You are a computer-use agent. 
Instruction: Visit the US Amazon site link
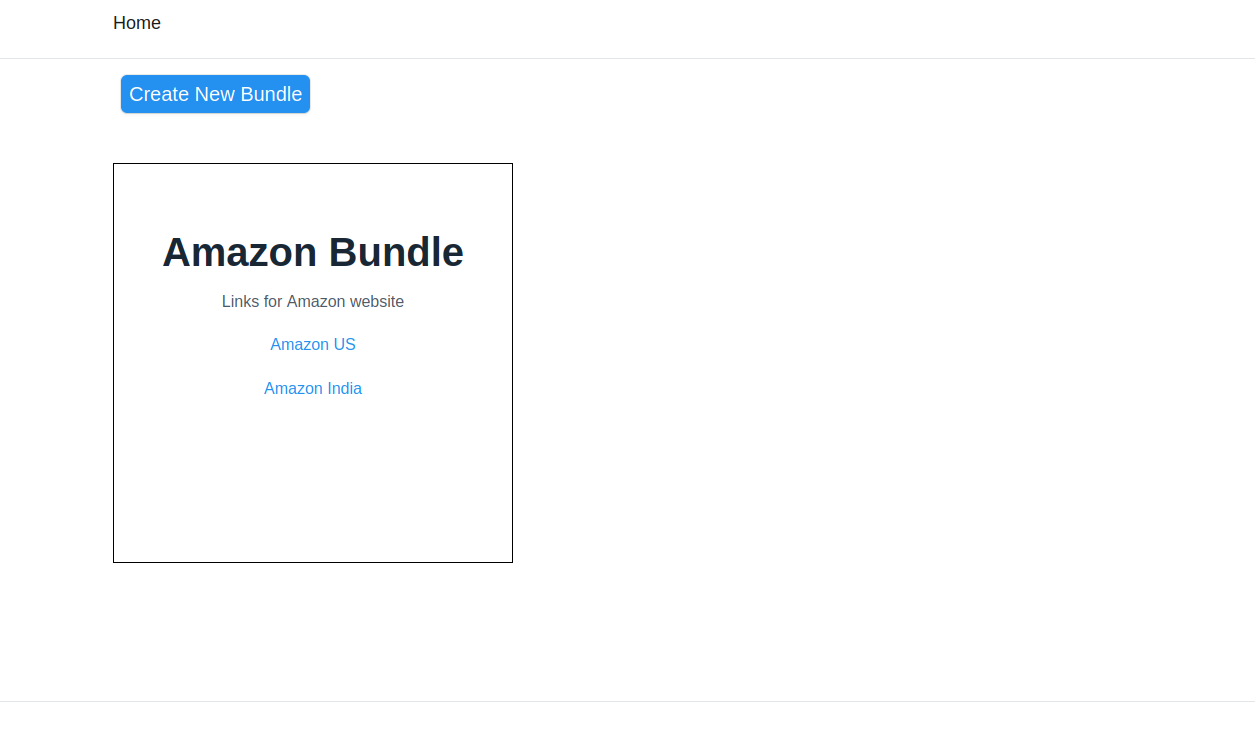[313, 344]
